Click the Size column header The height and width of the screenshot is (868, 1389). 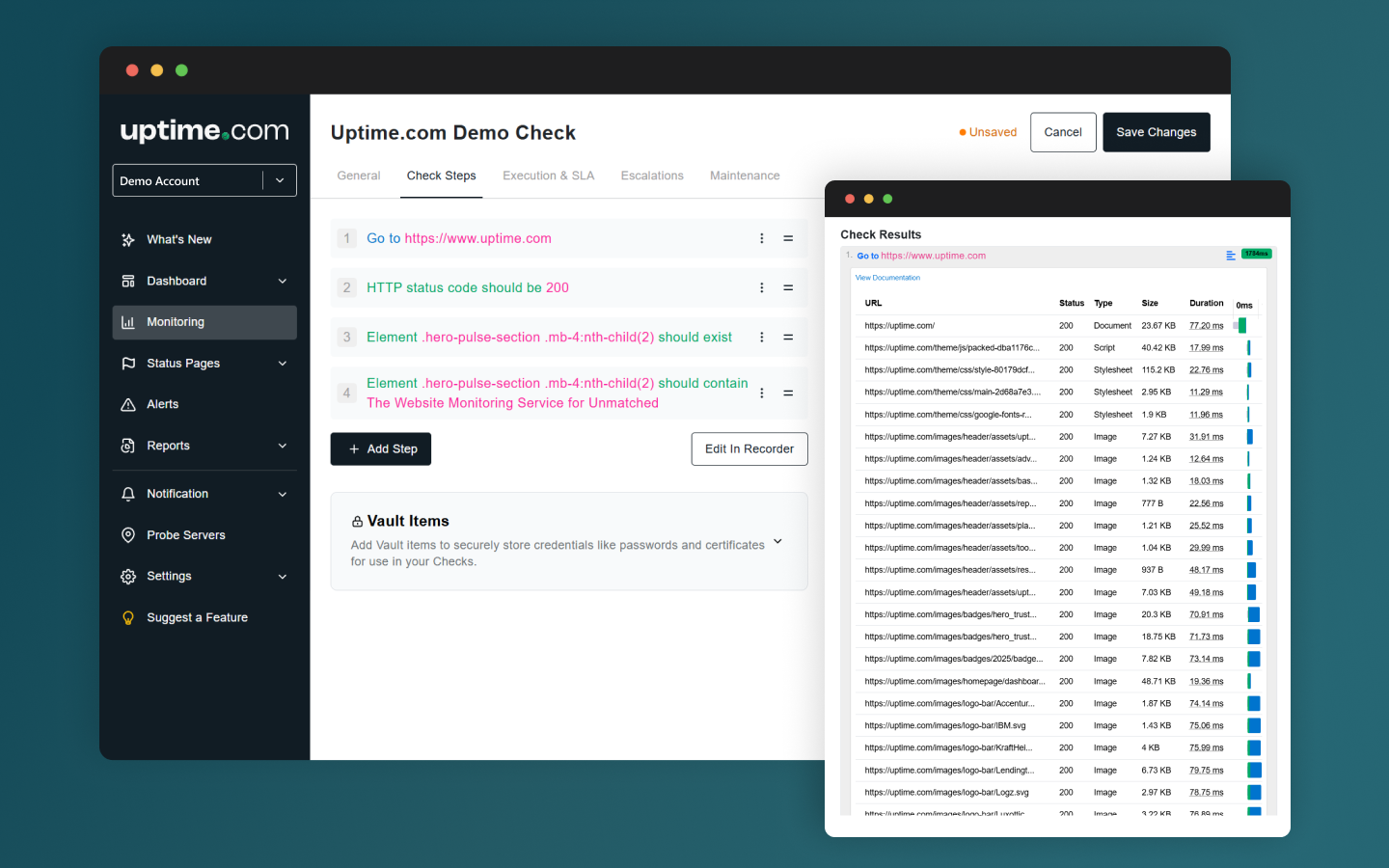coord(1150,303)
